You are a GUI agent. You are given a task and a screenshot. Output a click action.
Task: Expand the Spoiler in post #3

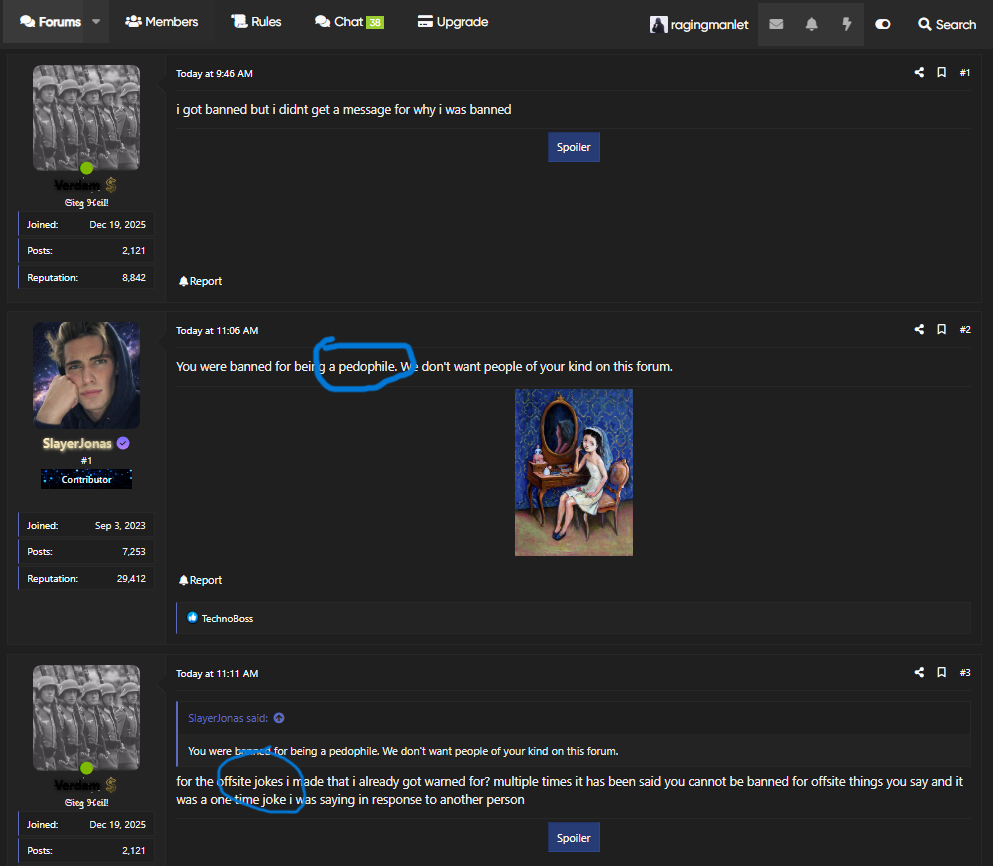[573, 838]
